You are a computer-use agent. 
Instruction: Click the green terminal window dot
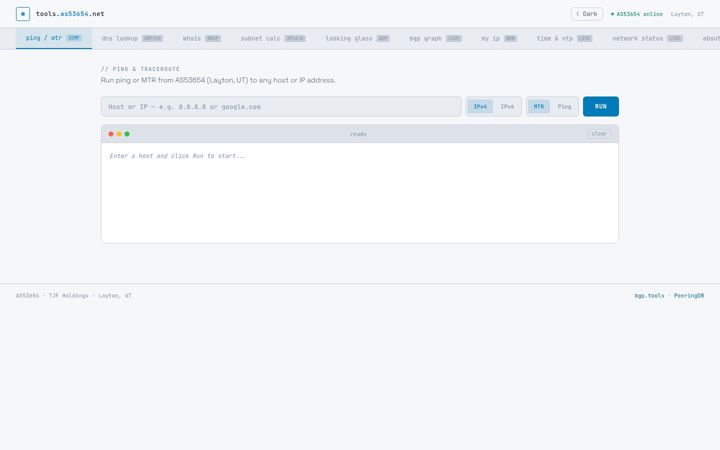click(127, 134)
